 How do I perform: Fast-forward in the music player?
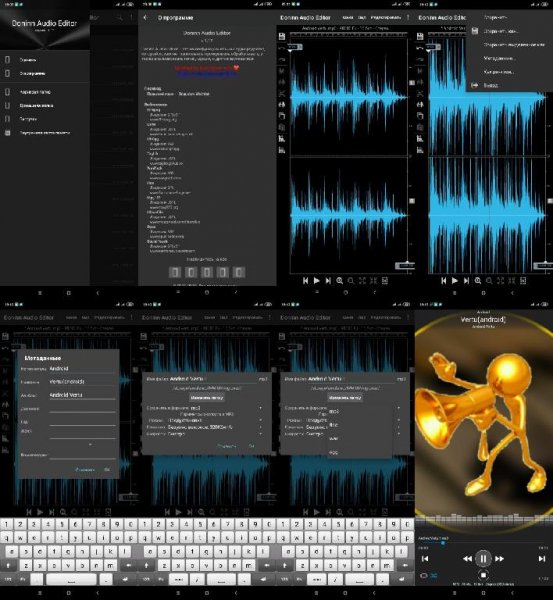[499, 559]
